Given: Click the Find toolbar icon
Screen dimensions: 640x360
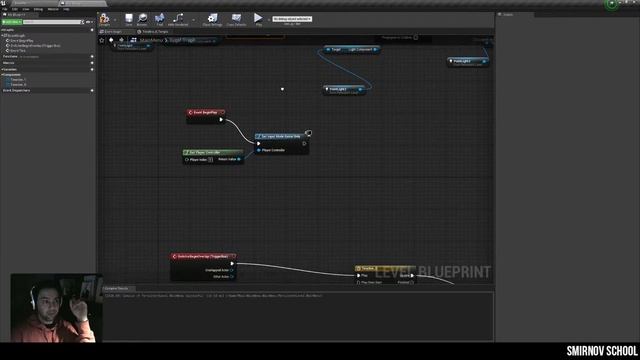Looking at the screenshot, I should coord(160,19).
